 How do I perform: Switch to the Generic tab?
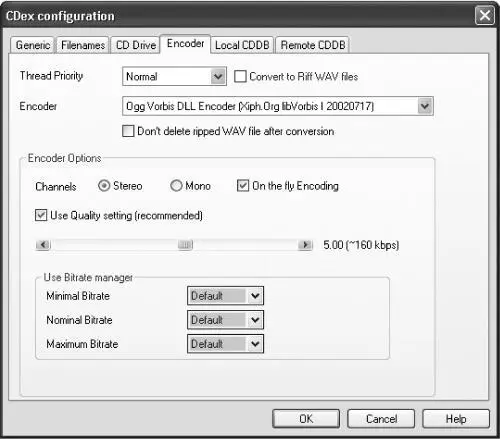coord(32,45)
